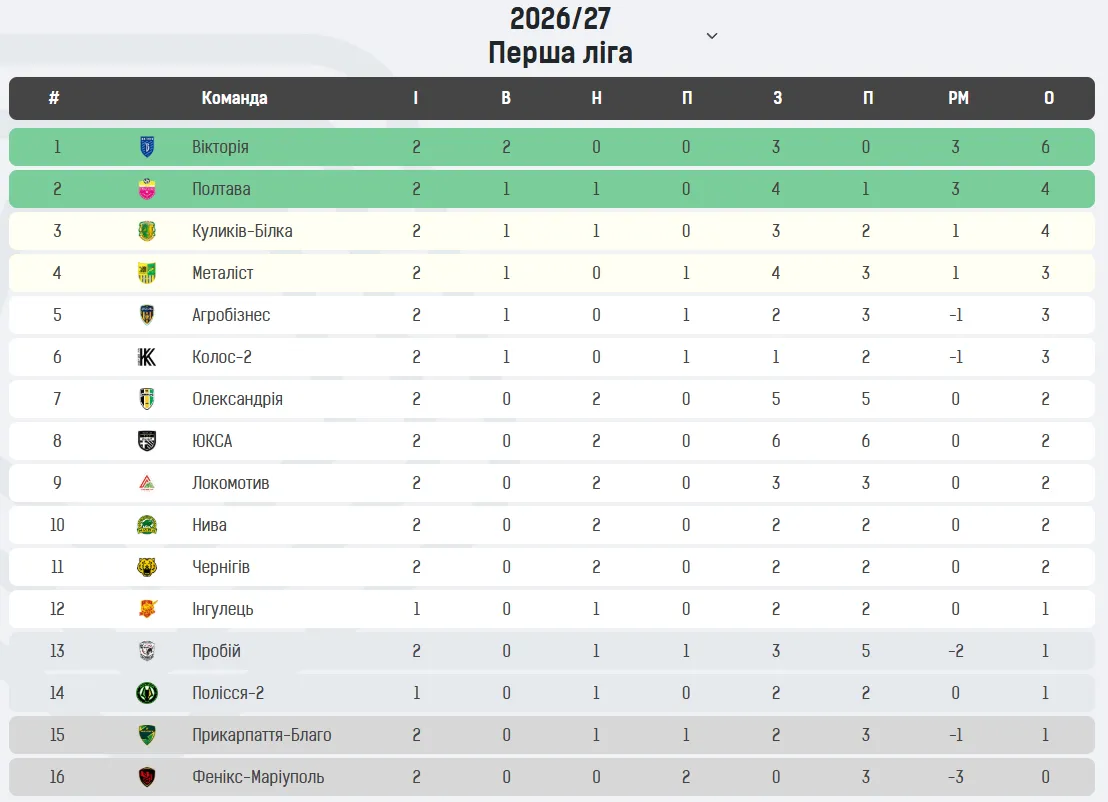The height and width of the screenshot is (802, 1108).
Task: Click the РМ column header
Action: 958,98
